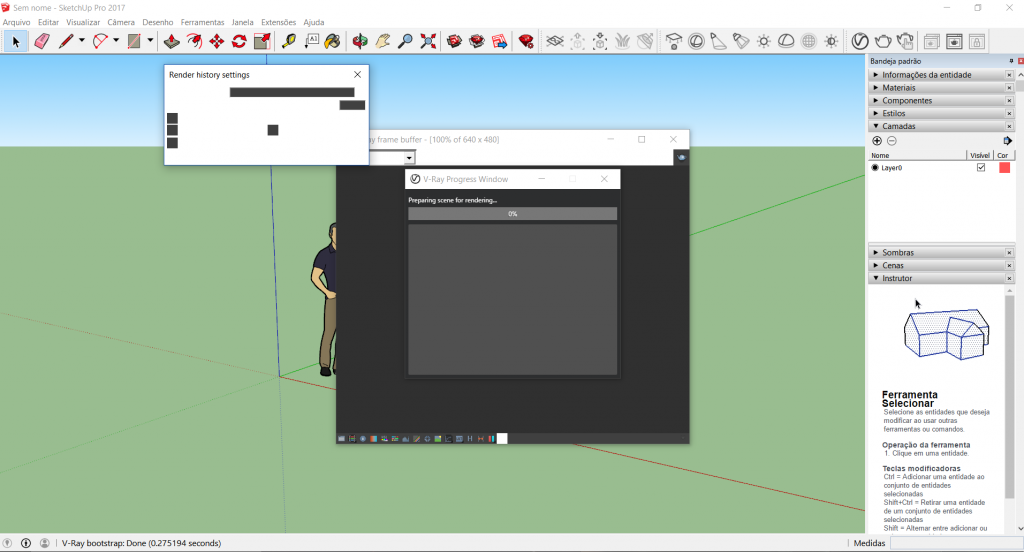Click the white swatch in frame buffer bottom bar
Image resolution: width=1024 pixels, height=552 pixels.
coord(502,439)
